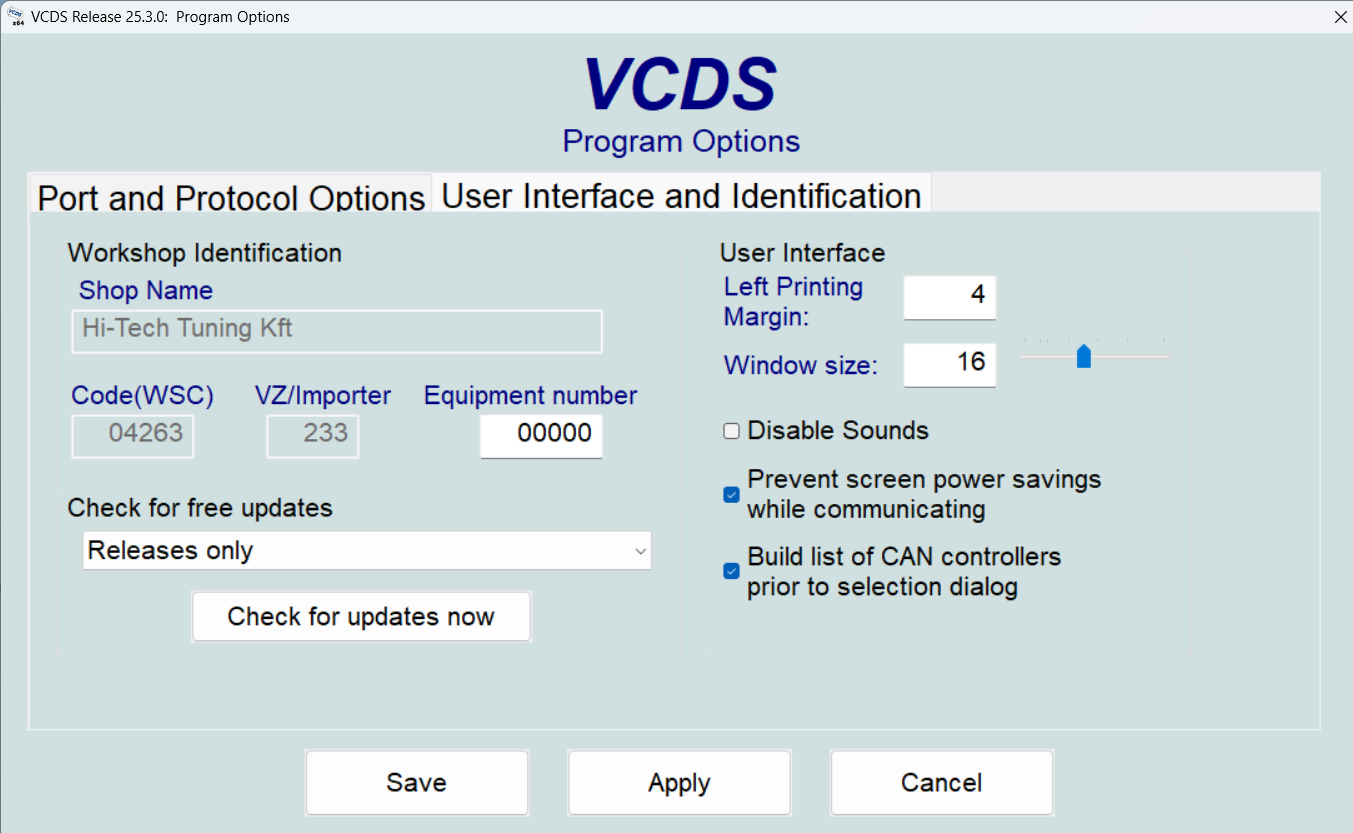The height and width of the screenshot is (833, 1353).
Task: Click the Shop Name label
Action: pyautogui.click(x=146, y=291)
